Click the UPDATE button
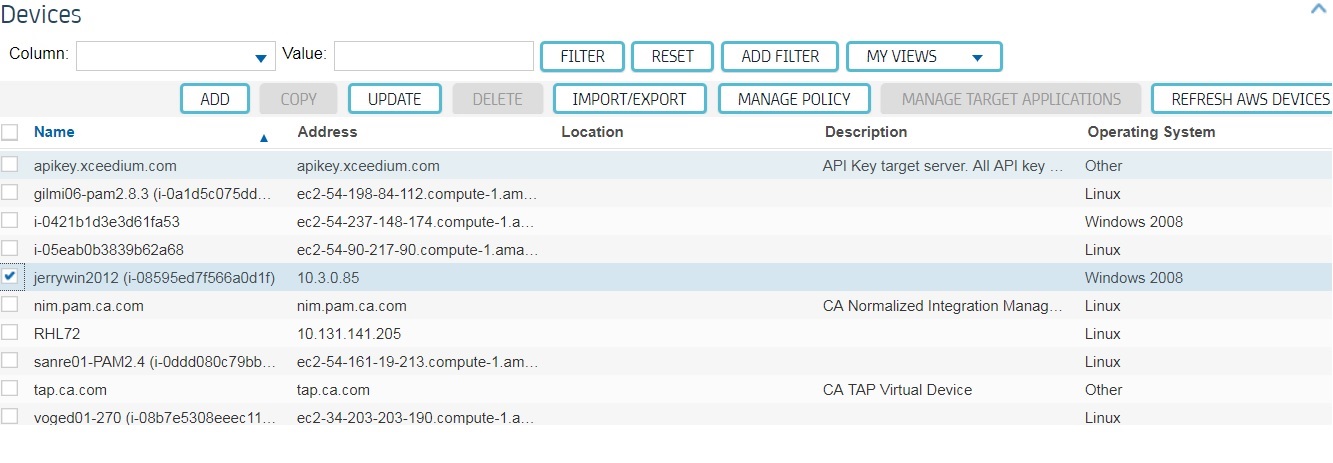1333x463 pixels. tap(394, 99)
